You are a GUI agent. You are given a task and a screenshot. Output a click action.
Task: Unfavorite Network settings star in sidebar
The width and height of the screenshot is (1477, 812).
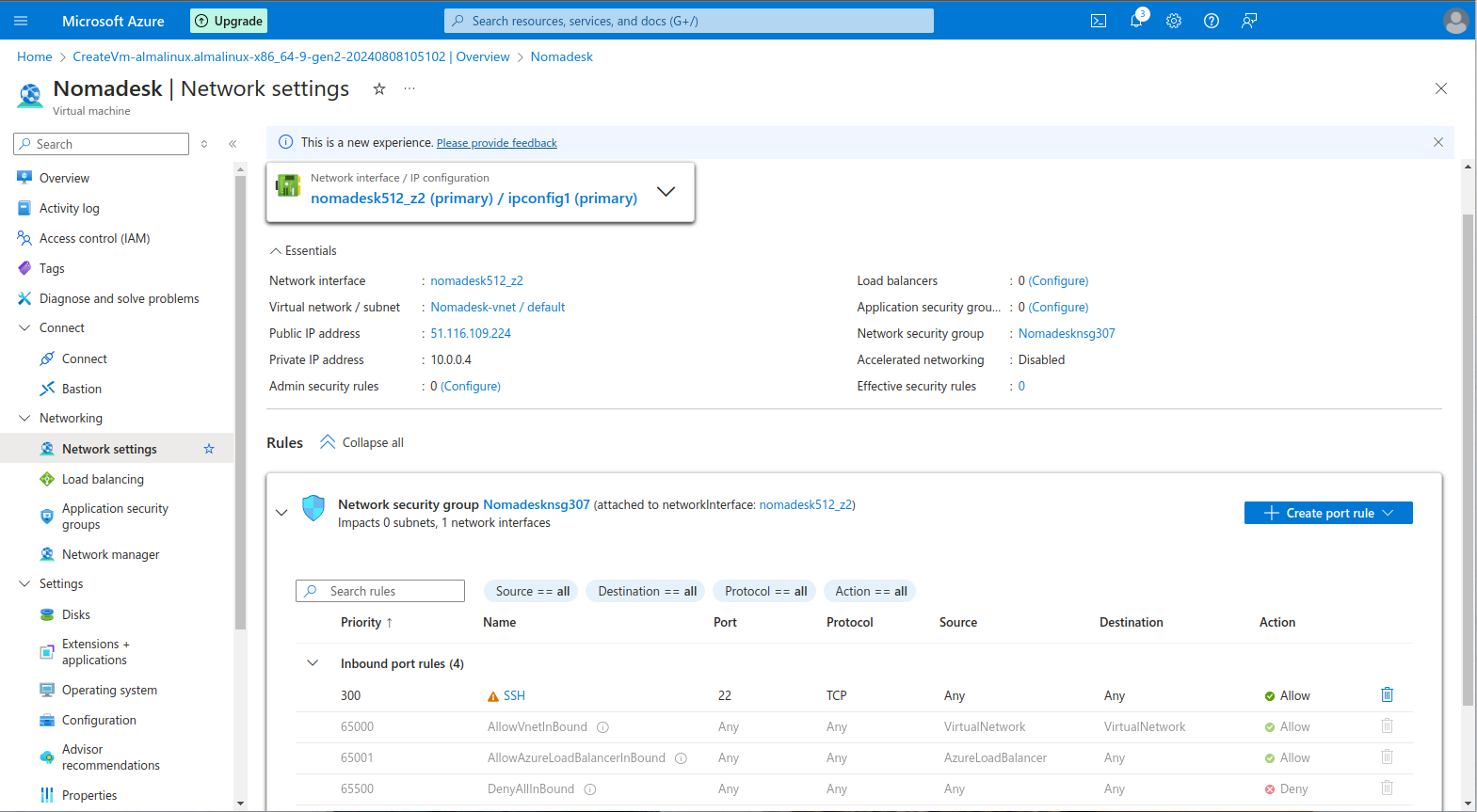point(209,449)
